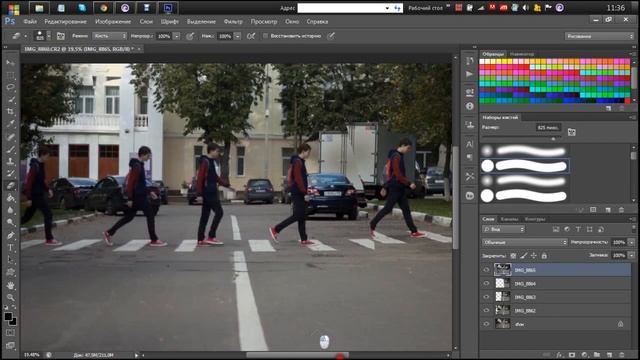
Task: Delete layer with trash icon in Layers panel
Action: coord(621,355)
